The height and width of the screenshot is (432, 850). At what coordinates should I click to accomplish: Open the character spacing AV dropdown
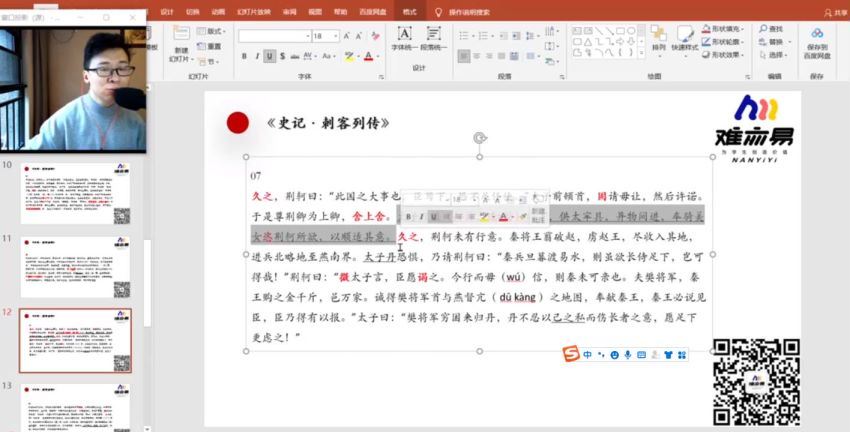coord(311,56)
